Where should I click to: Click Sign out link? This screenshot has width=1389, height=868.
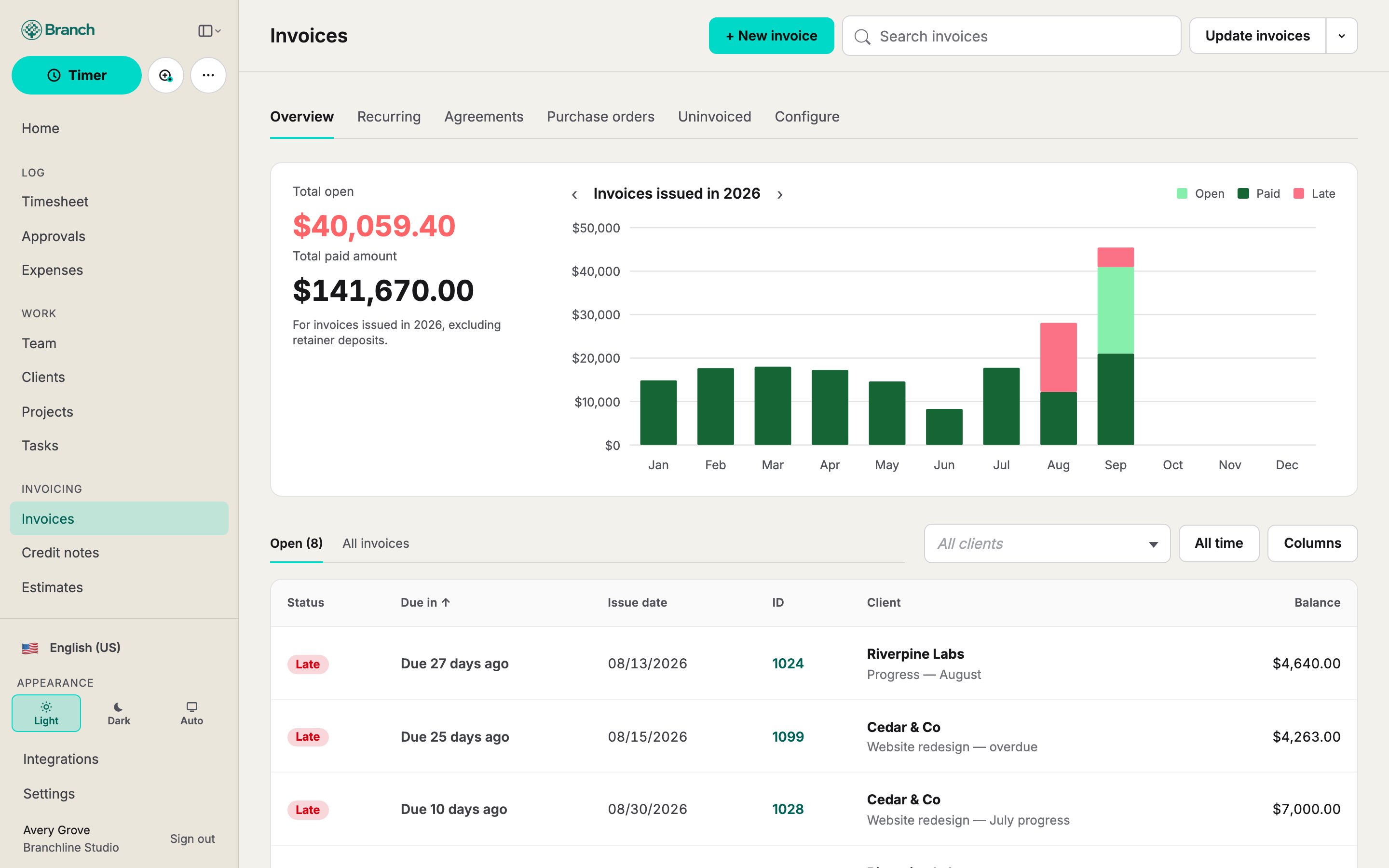click(x=192, y=839)
